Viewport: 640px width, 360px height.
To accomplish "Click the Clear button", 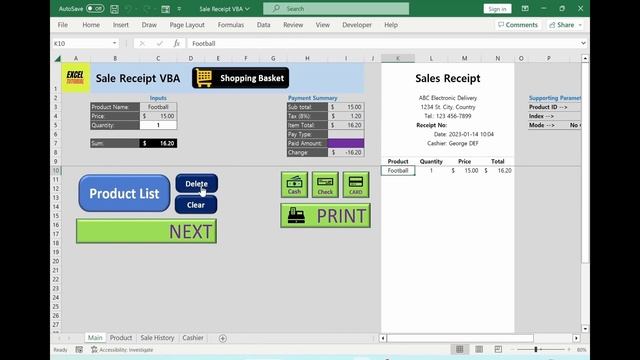I will 196,205.
